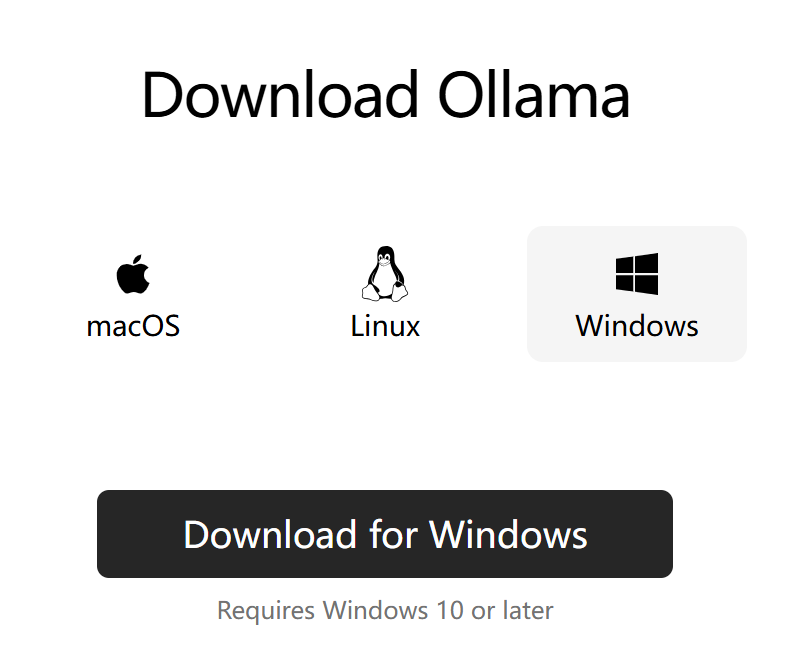Choose the penguin platform option
The image size is (795, 671).
click(x=385, y=294)
